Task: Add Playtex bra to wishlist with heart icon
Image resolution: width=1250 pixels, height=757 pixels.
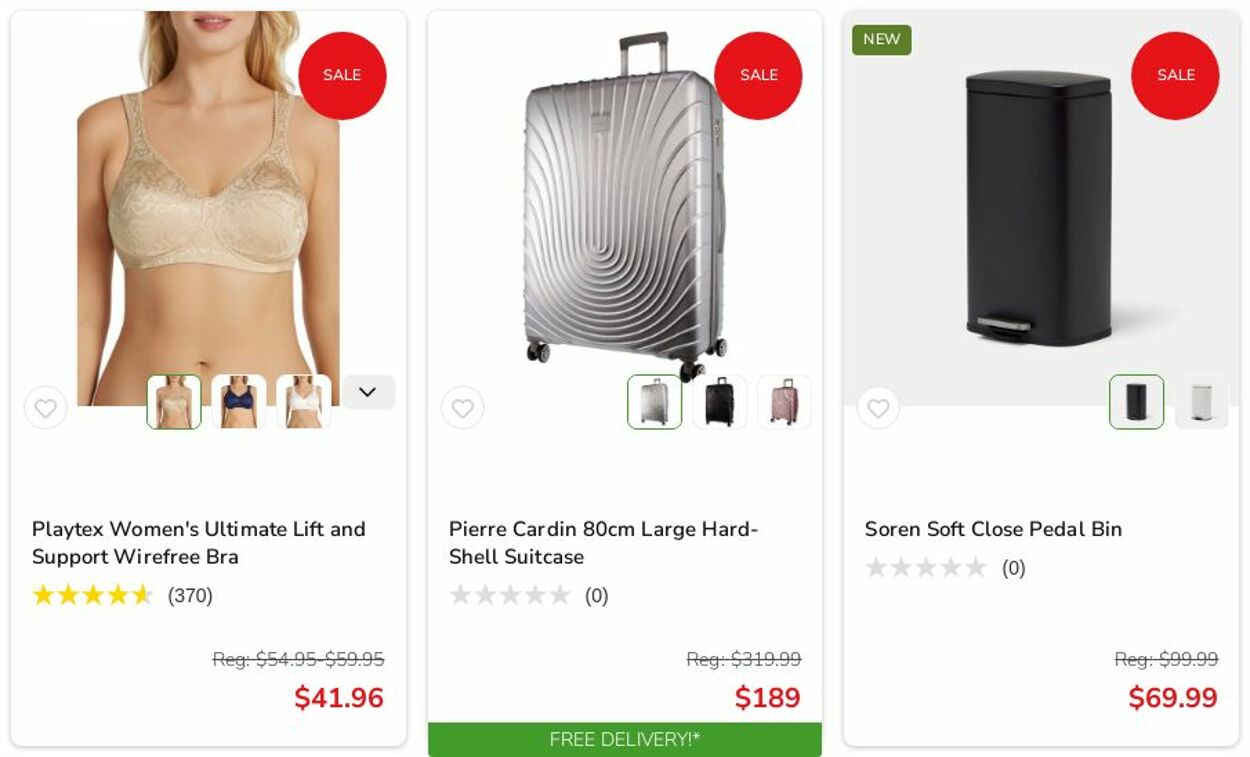Action: (x=46, y=408)
